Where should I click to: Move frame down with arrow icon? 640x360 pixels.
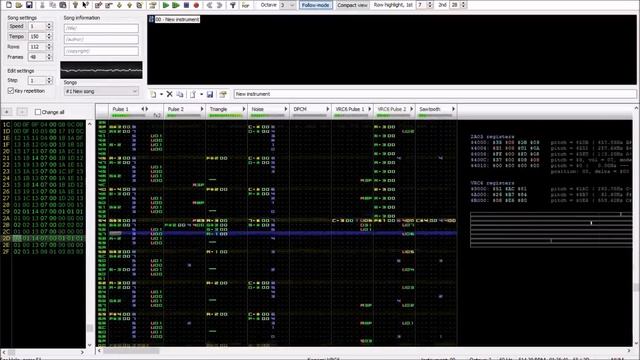tap(119, 5)
